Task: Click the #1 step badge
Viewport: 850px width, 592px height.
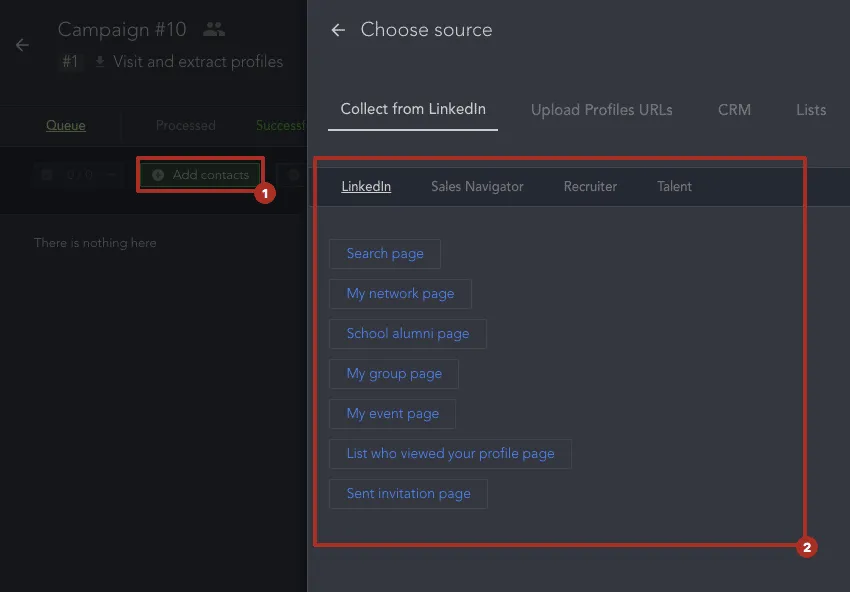Action: coord(70,62)
